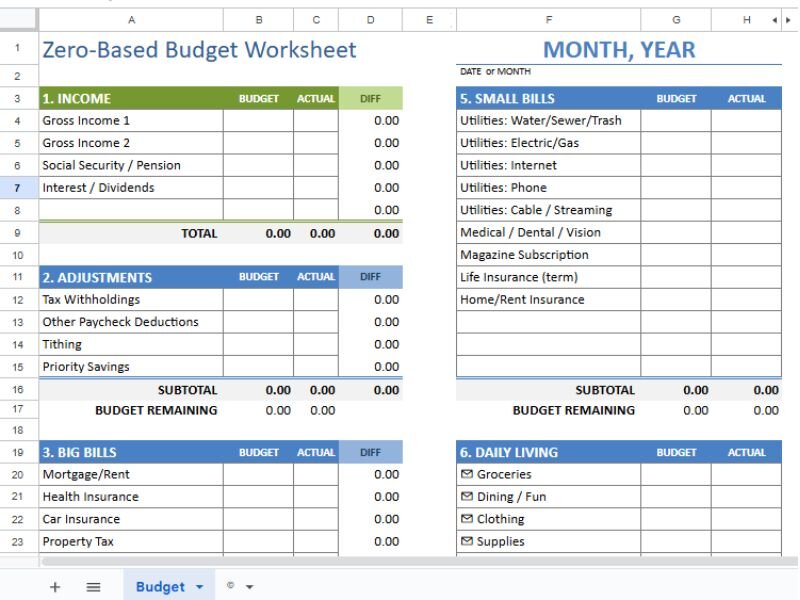Click the envelope icon beside Dining / Fun
This screenshot has height=600, width=800.
[466, 496]
